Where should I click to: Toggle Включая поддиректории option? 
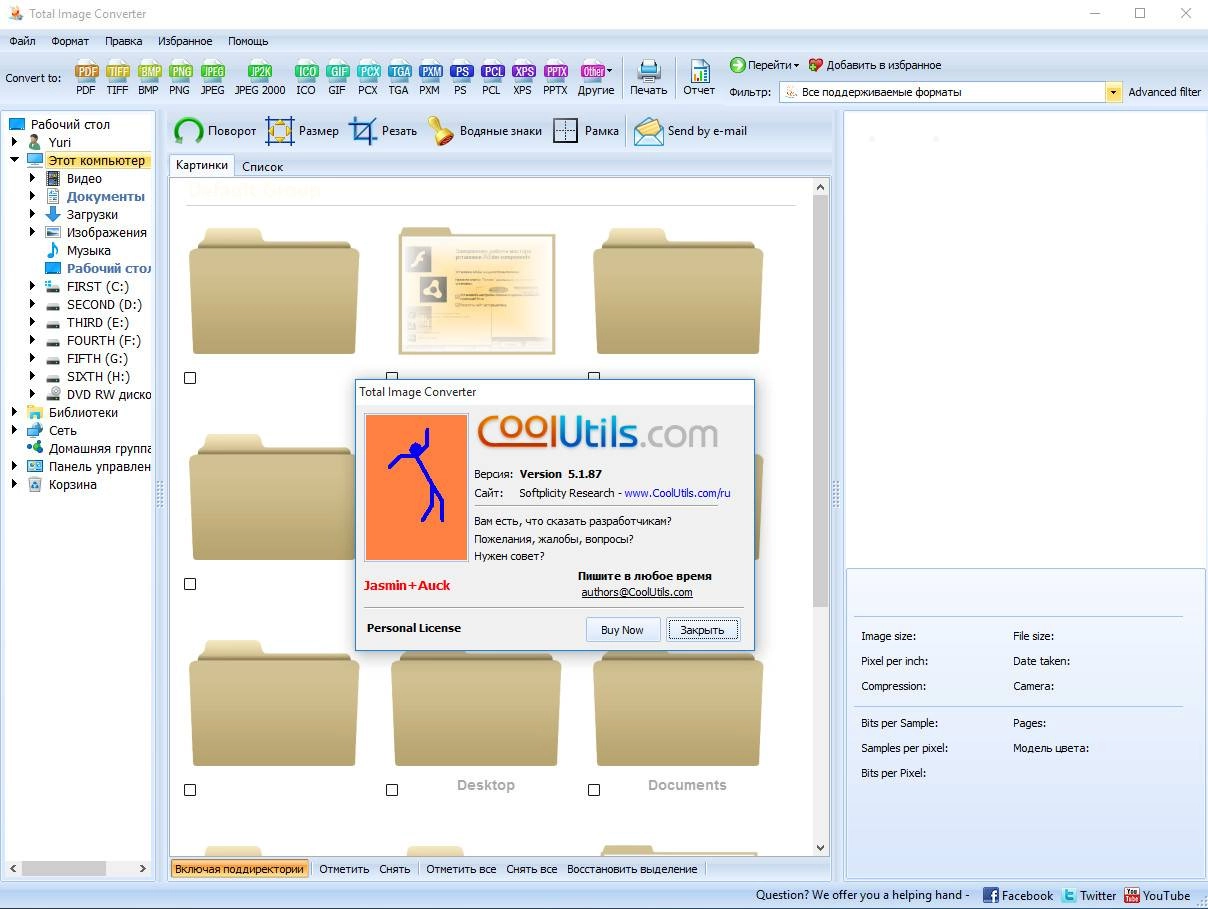click(239, 869)
